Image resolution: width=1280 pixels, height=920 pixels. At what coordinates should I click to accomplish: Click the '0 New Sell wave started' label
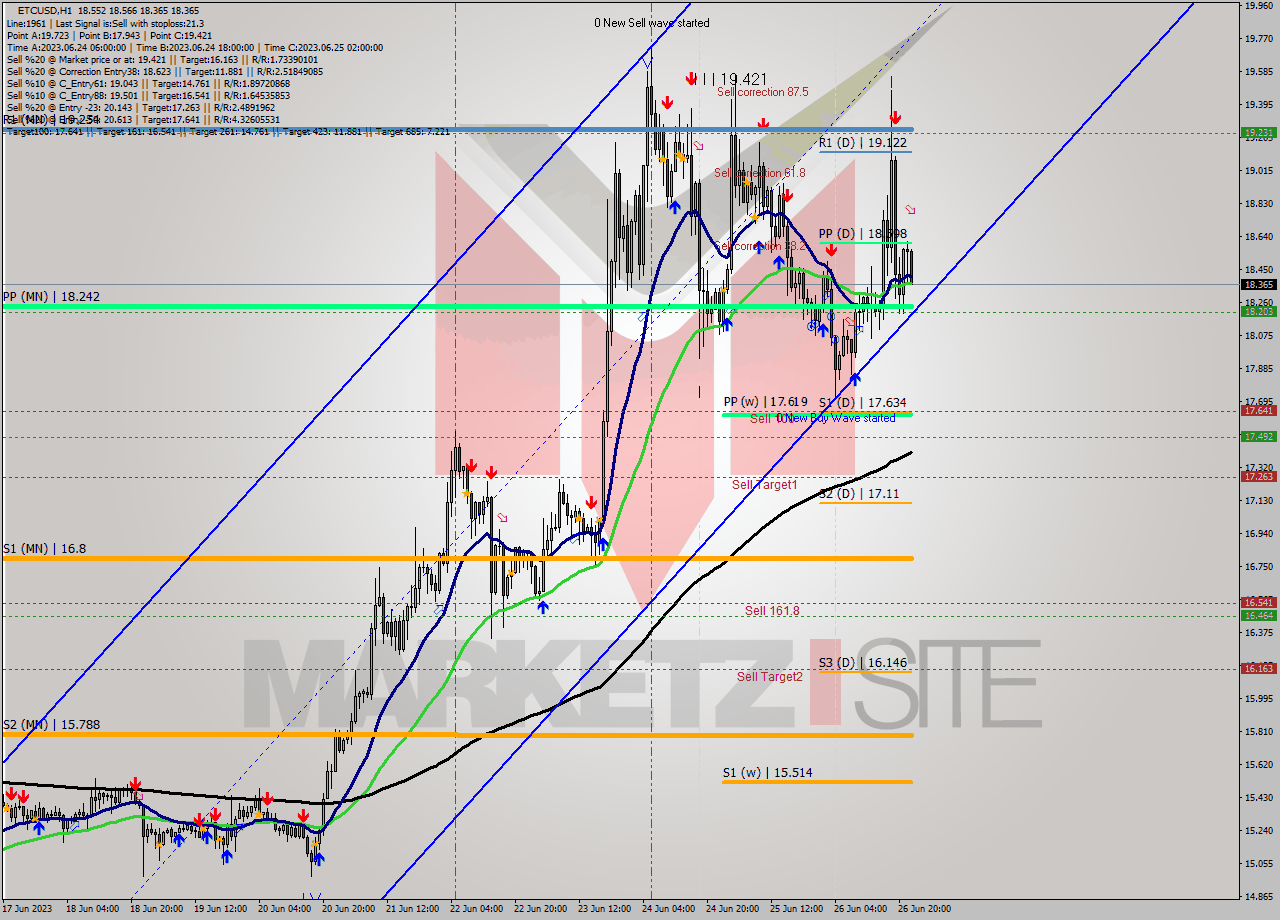click(652, 23)
